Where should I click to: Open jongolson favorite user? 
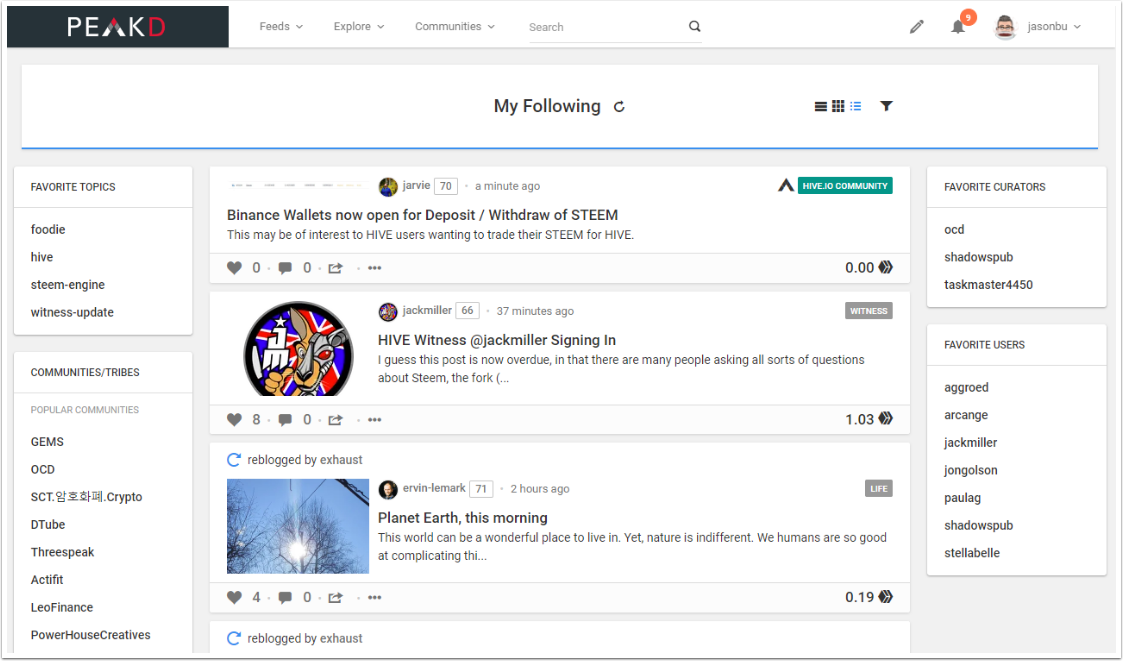970,471
